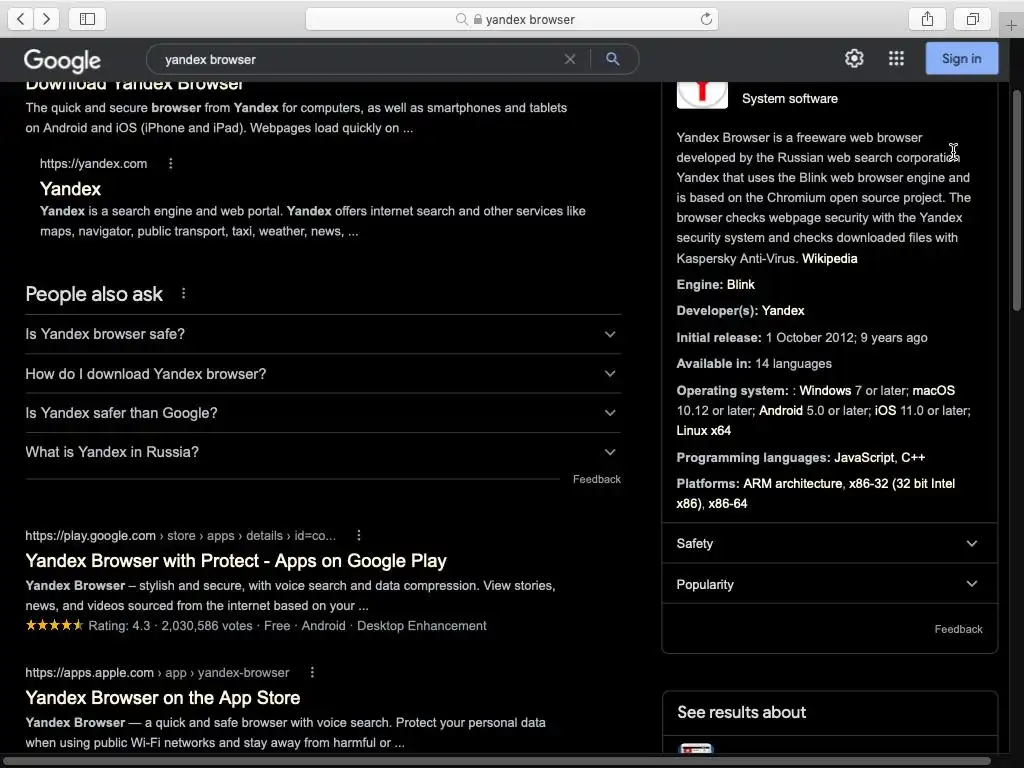Open Google settings gear icon
Screen dimensions: 1024x768
click(x=854, y=59)
